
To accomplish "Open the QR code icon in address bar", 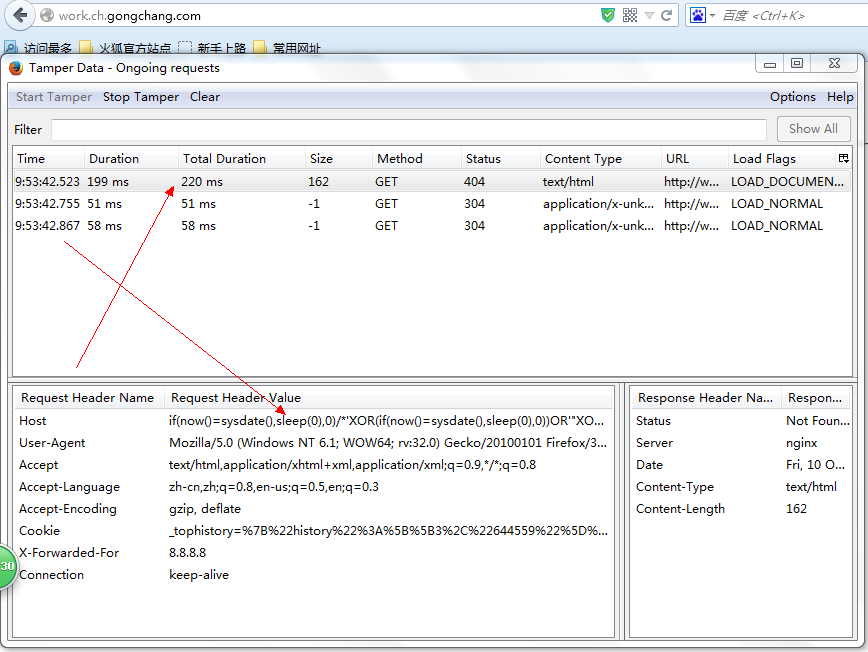I will point(629,15).
